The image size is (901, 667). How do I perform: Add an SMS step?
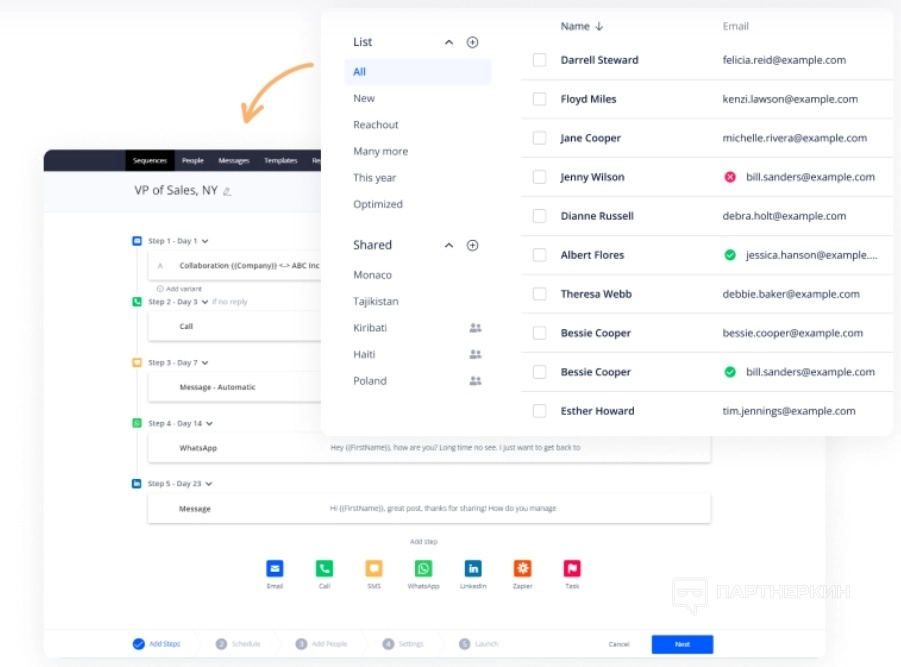point(374,568)
